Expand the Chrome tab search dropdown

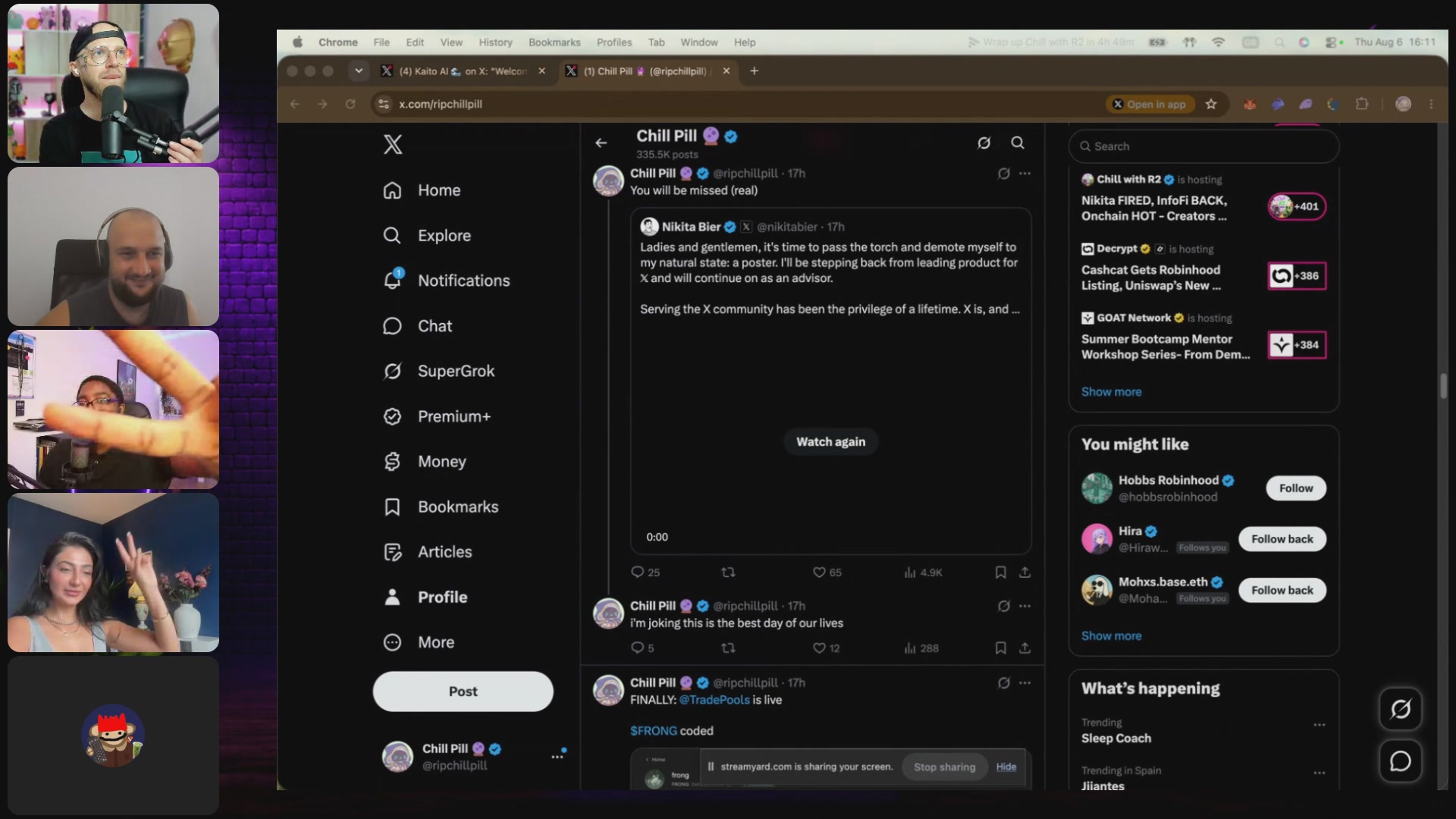tap(359, 71)
